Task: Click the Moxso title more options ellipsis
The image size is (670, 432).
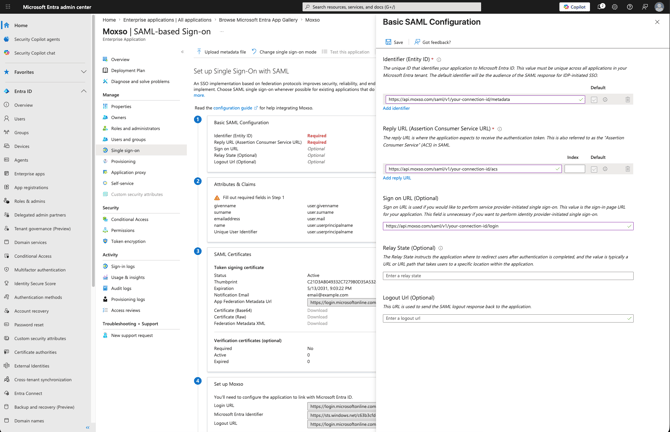Action: (x=222, y=32)
